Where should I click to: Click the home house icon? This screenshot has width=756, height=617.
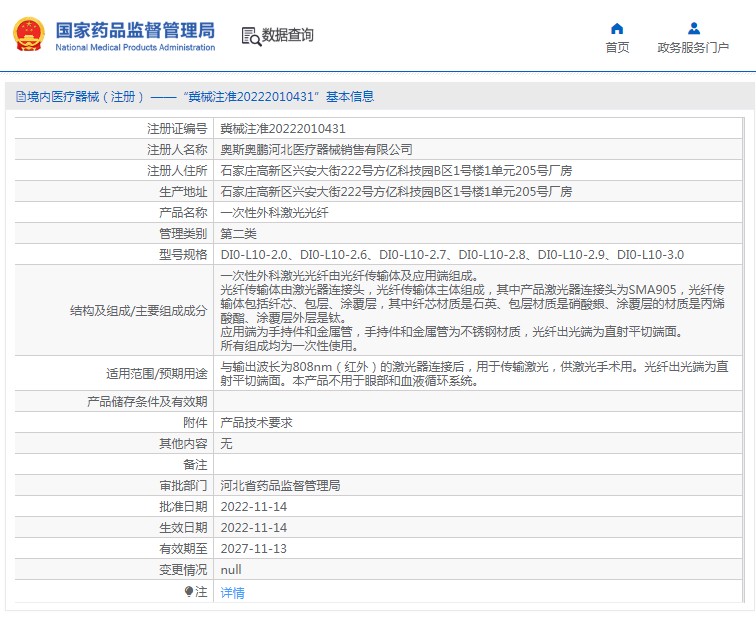(x=617, y=28)
